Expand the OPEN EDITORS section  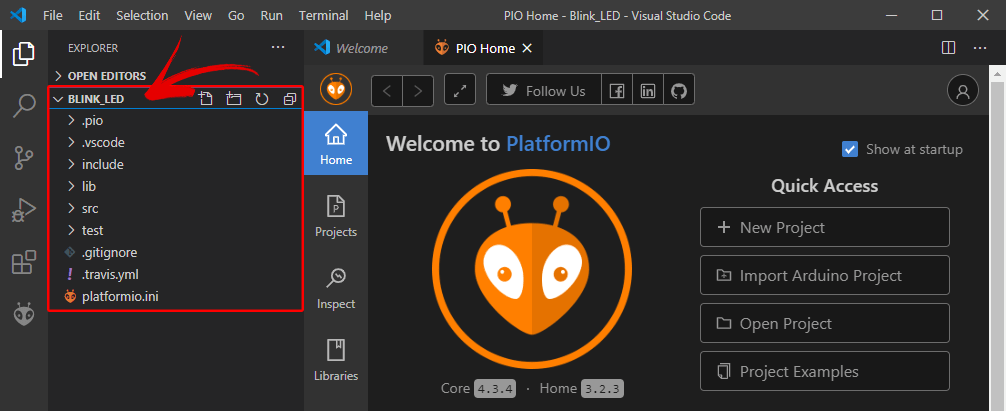coord(106,76)
